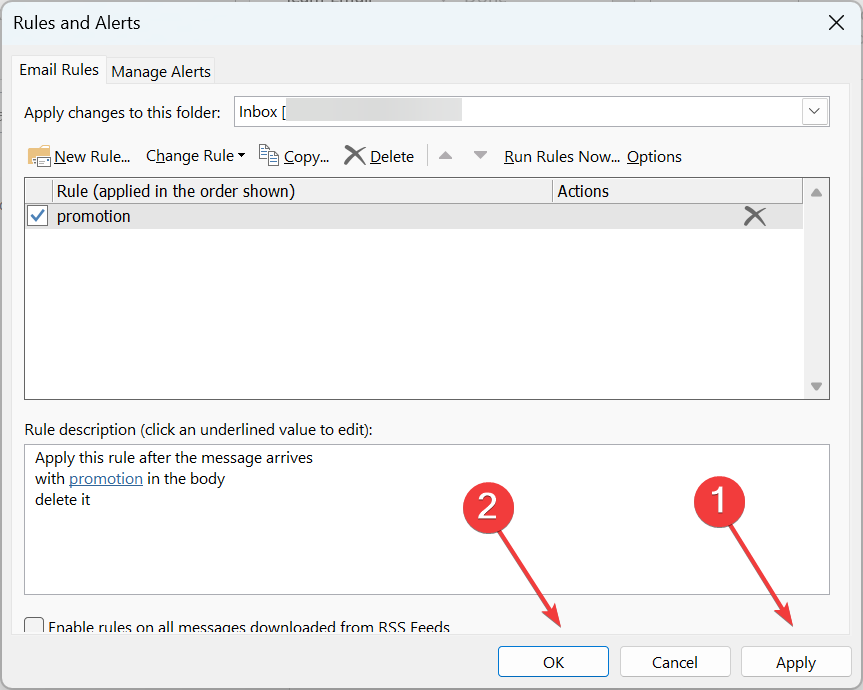Click the New Rule folder icon

[x=39, y=156]
